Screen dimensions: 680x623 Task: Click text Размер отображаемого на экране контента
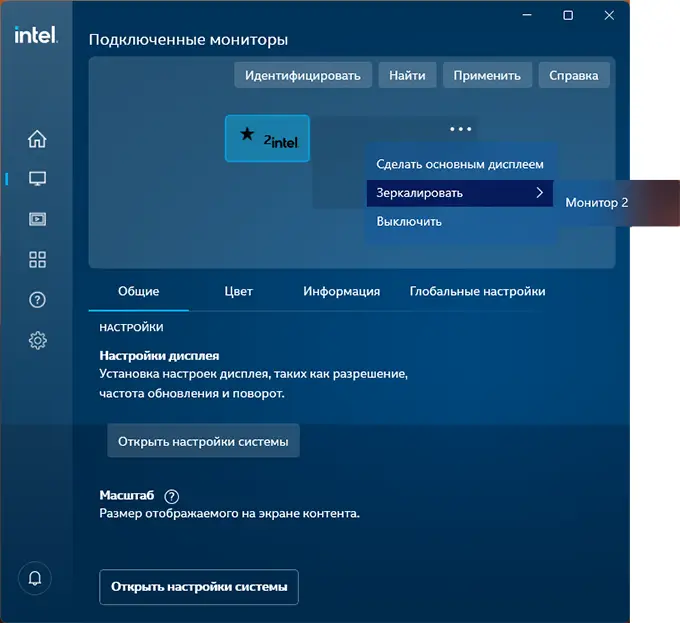(229, 514)
